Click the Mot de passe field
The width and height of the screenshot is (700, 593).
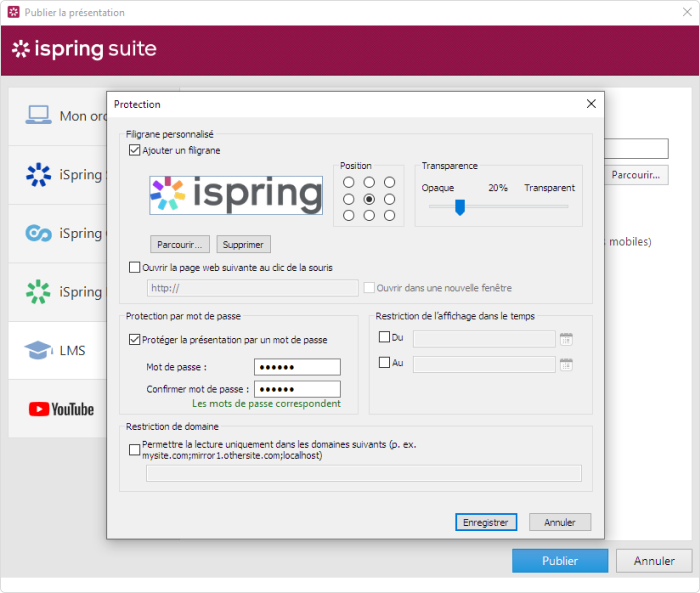point(297,367)
